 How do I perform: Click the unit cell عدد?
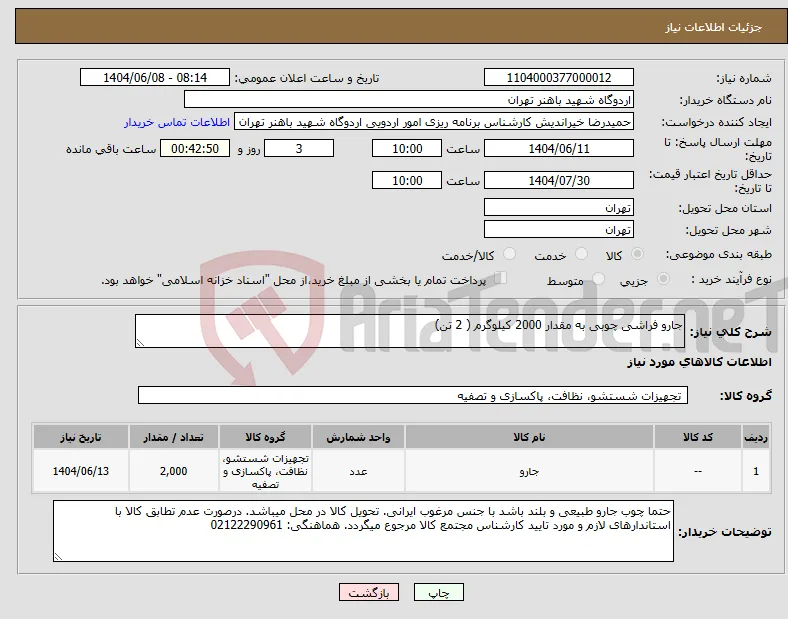pyautogui.click(x=358, y=471)
